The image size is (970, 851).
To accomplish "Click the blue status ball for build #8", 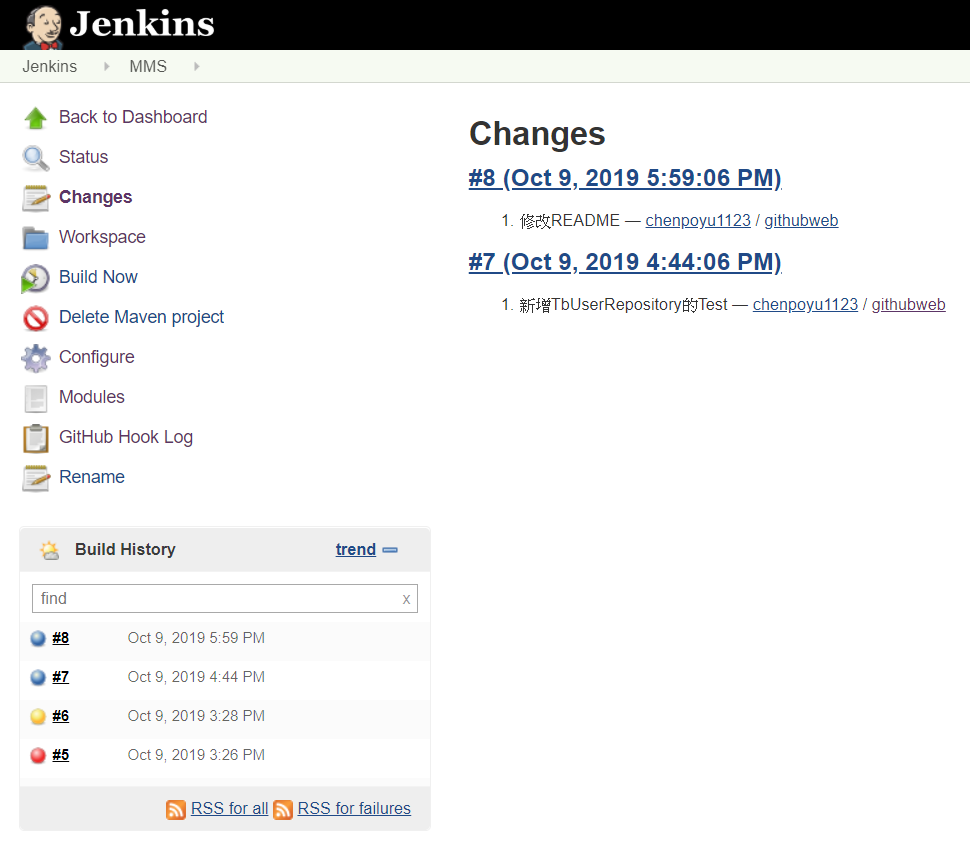I will tap(38, 638).
